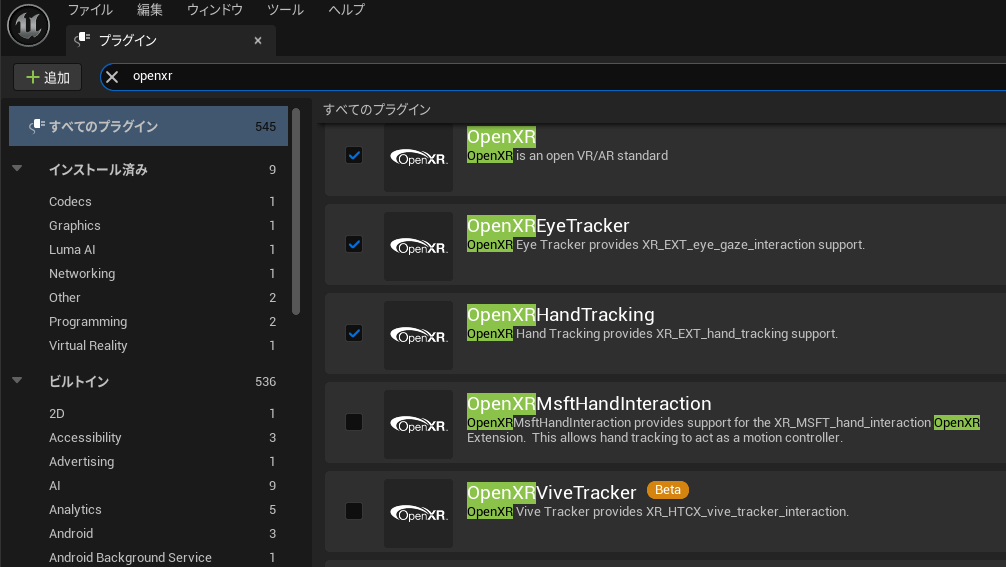
Task: Click the OpenXRHandTracking plugin logo
Action: tap(418, 335)
